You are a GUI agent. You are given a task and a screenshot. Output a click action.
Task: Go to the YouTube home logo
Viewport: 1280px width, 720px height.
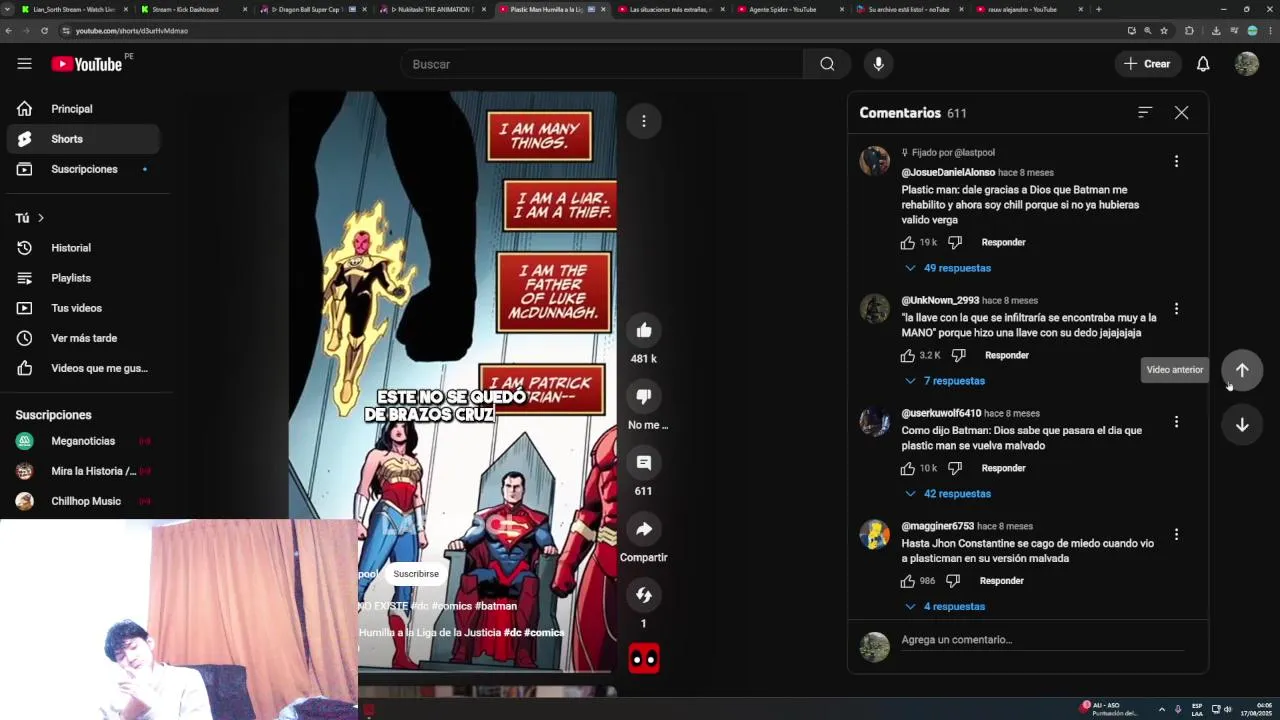[86, 64]
